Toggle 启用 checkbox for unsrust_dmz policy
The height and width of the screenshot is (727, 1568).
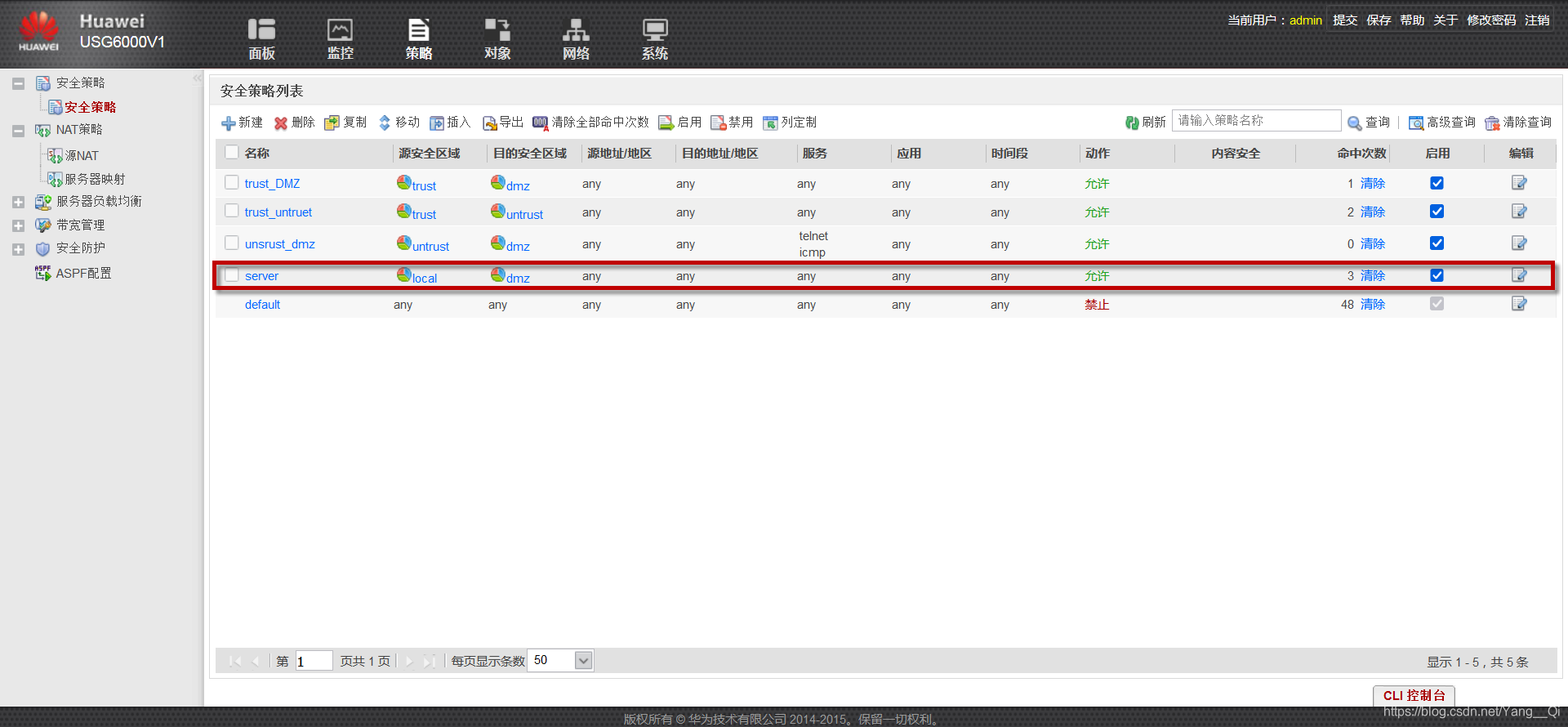click(1437, 243)
